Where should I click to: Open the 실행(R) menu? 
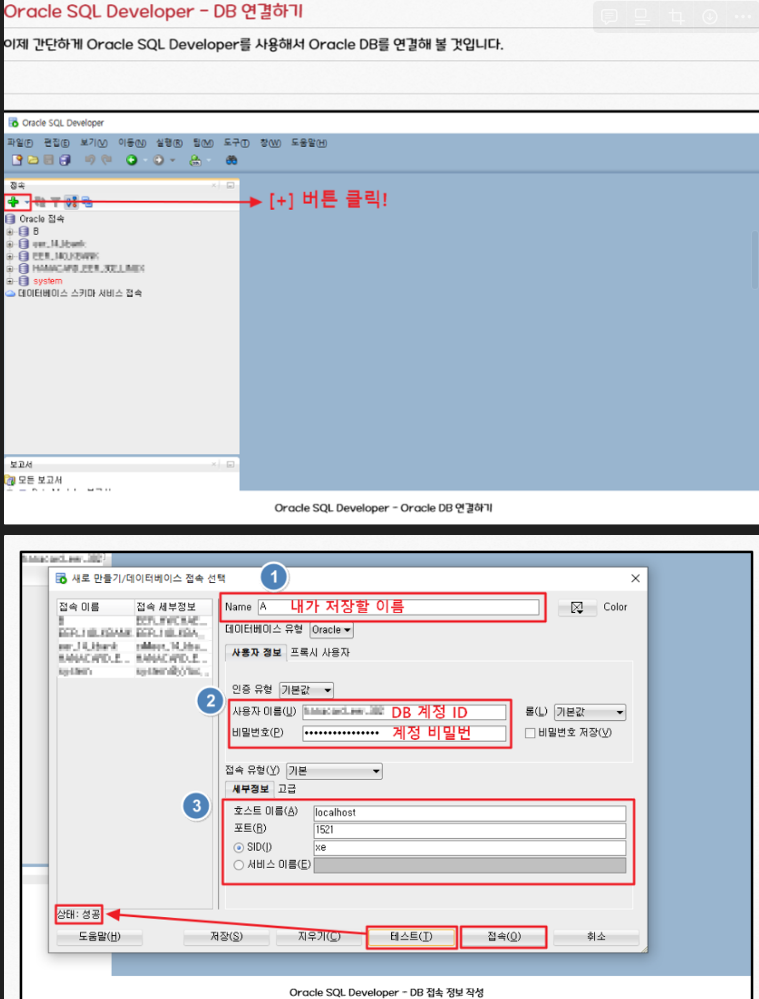[x=170, y=143]
